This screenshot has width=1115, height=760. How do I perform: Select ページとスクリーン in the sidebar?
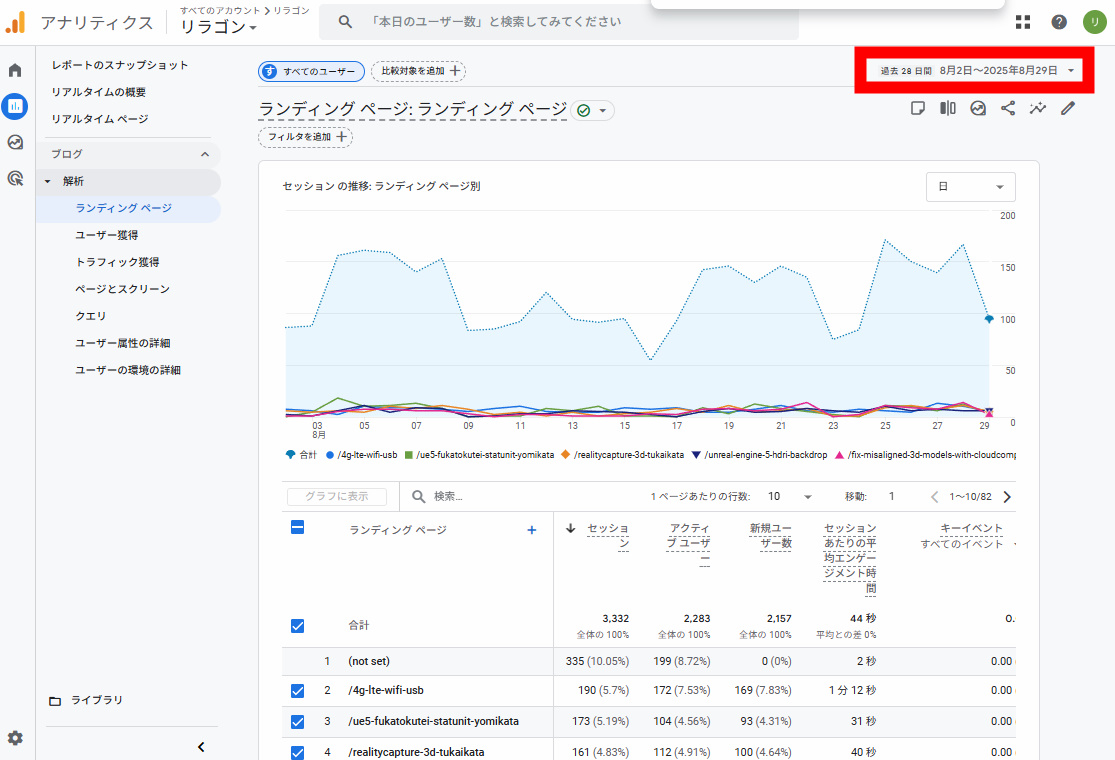[122, 289]
